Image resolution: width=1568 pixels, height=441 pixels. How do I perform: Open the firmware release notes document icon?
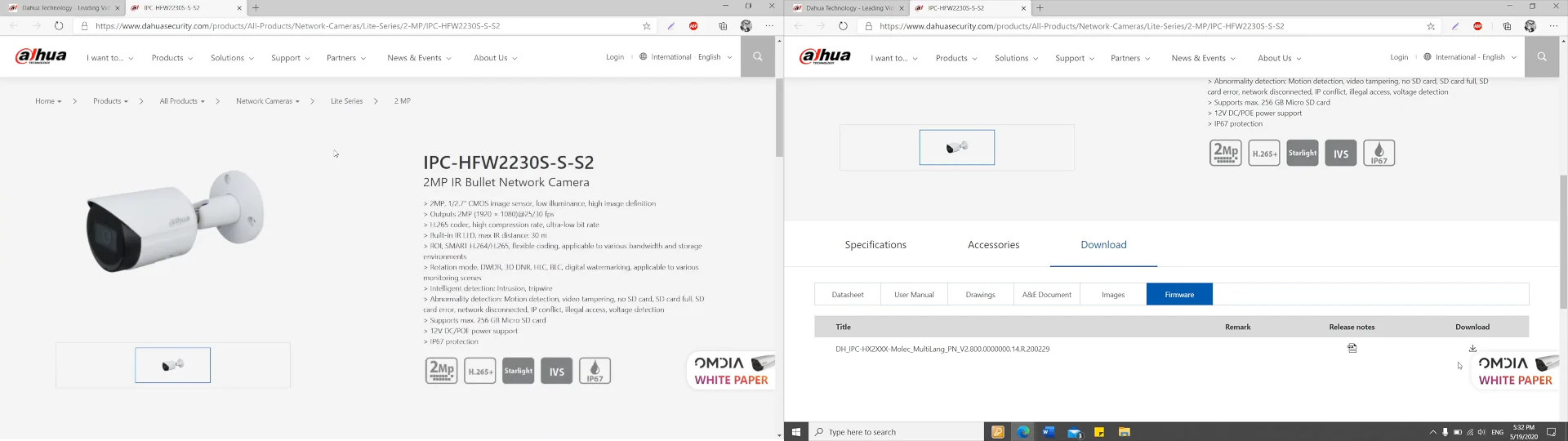(x=1352, y=348)
